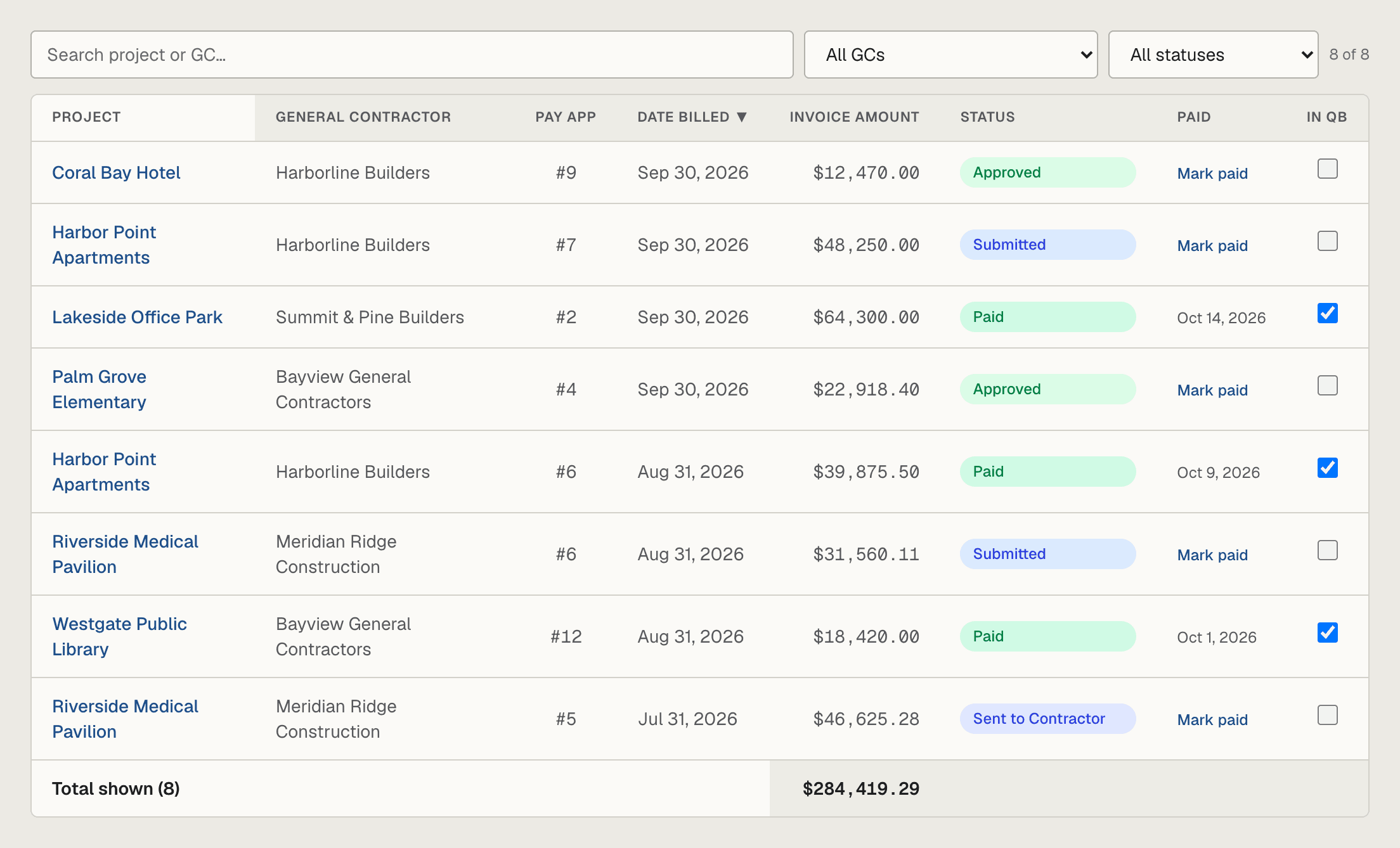Open the Coral Bay Hotel project link
1400x848 pixels.
(x=116, y=172)
